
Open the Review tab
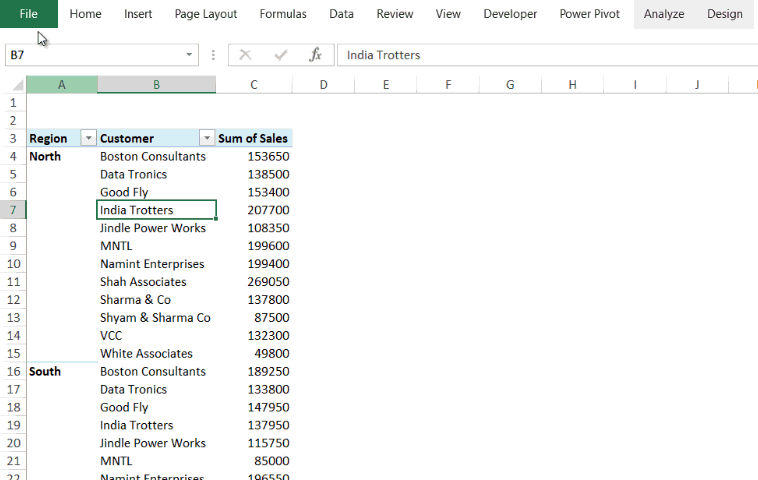tap(394, 14)
